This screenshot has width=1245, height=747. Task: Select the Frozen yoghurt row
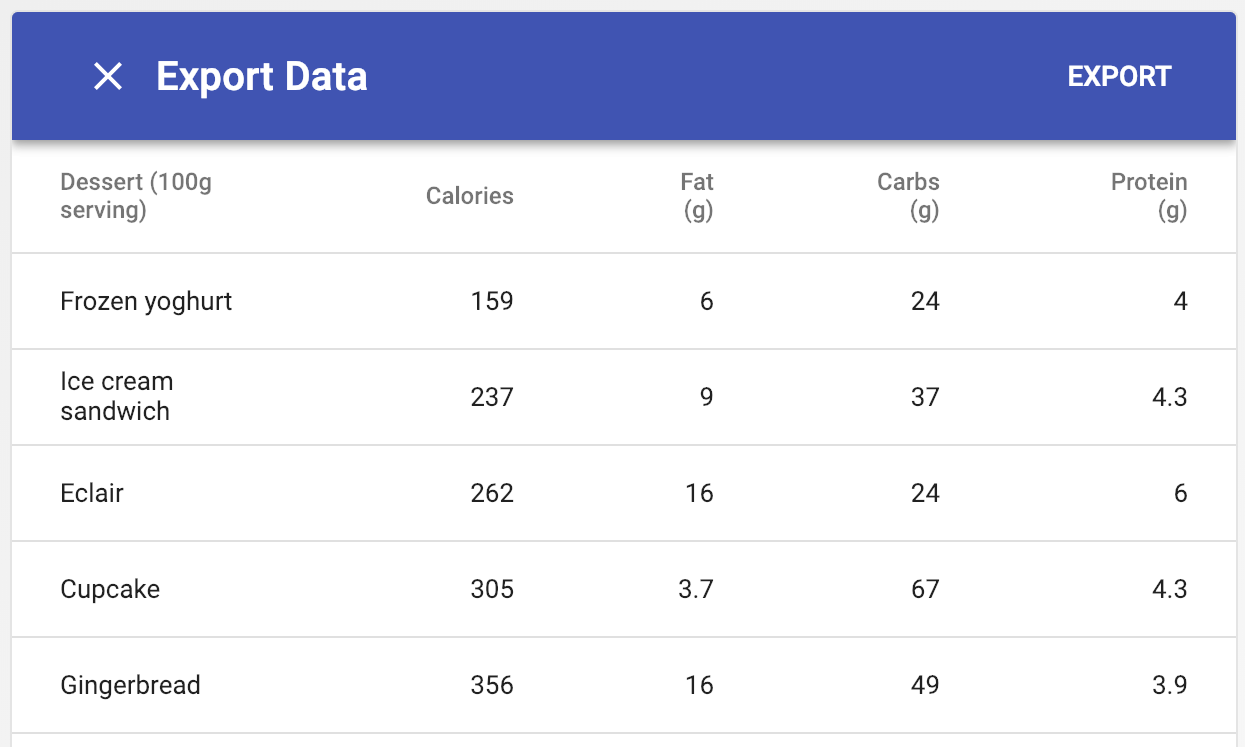(146, 302)
